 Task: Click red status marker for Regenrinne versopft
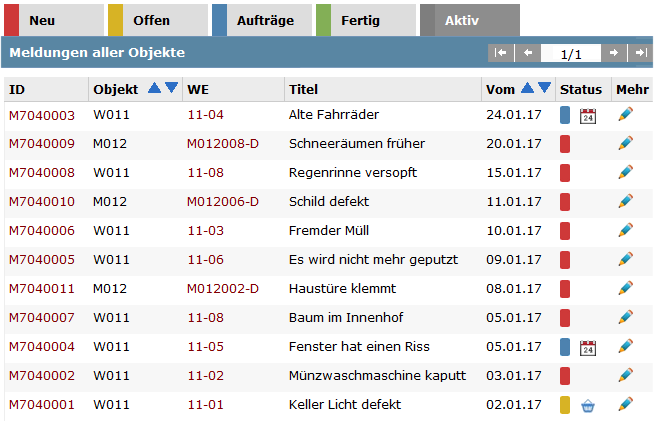[565, 173]
